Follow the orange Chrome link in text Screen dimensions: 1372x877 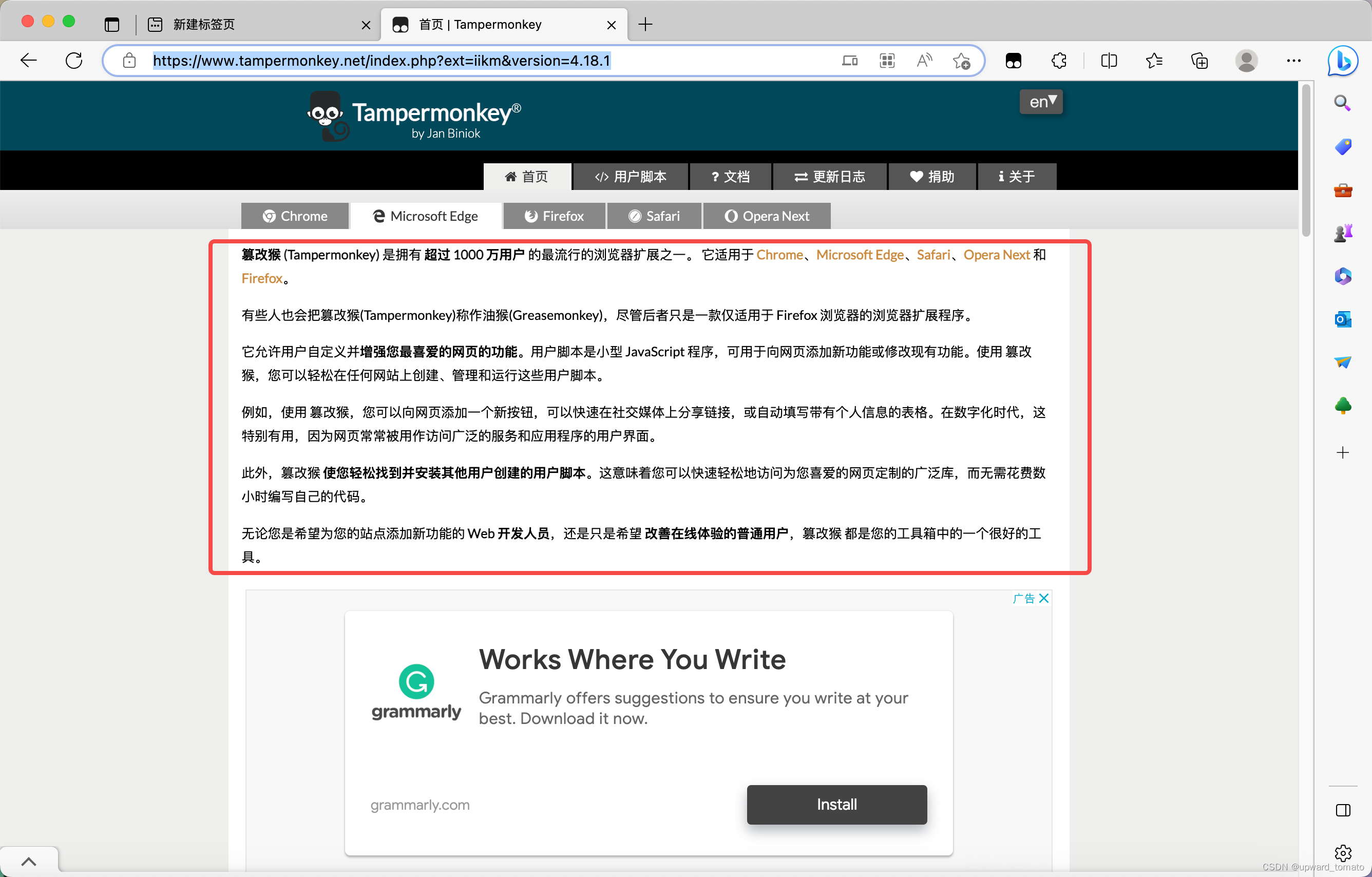coord(779,255)
